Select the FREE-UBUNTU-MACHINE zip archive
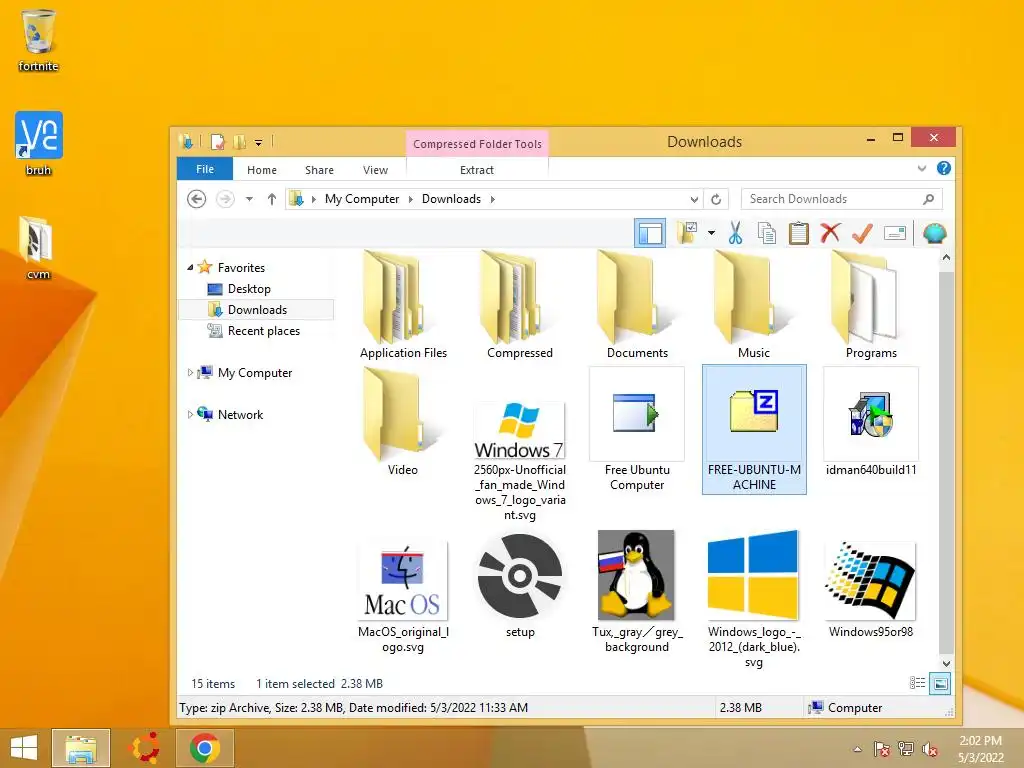The height and width of the screenshot is (768, 1024). click(x=754, y=430)
